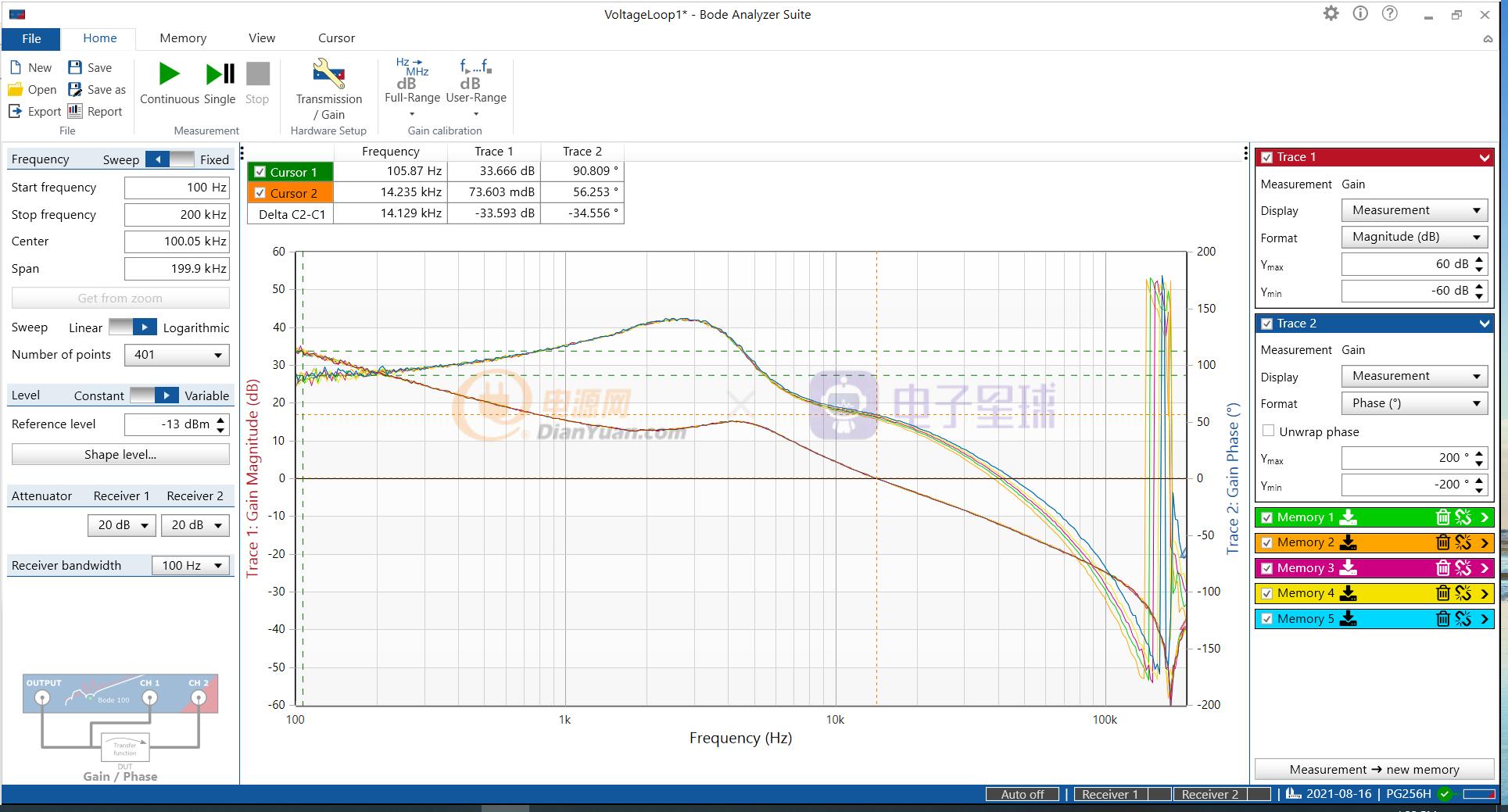Click Measurement → new memory button

point(1374,770)
